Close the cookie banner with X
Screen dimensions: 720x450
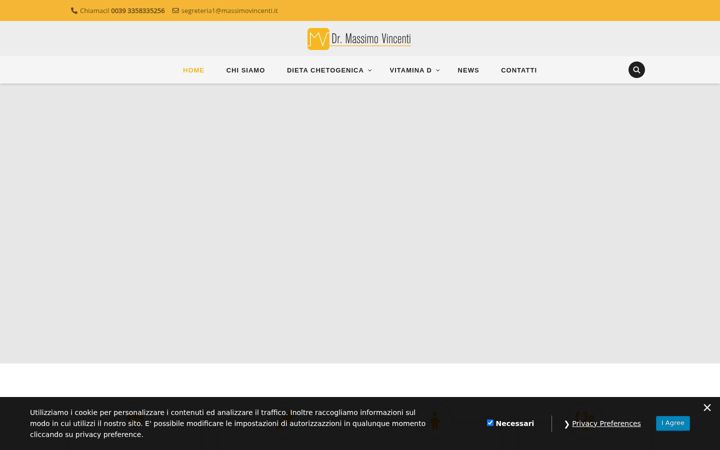(x=707, y=407)
